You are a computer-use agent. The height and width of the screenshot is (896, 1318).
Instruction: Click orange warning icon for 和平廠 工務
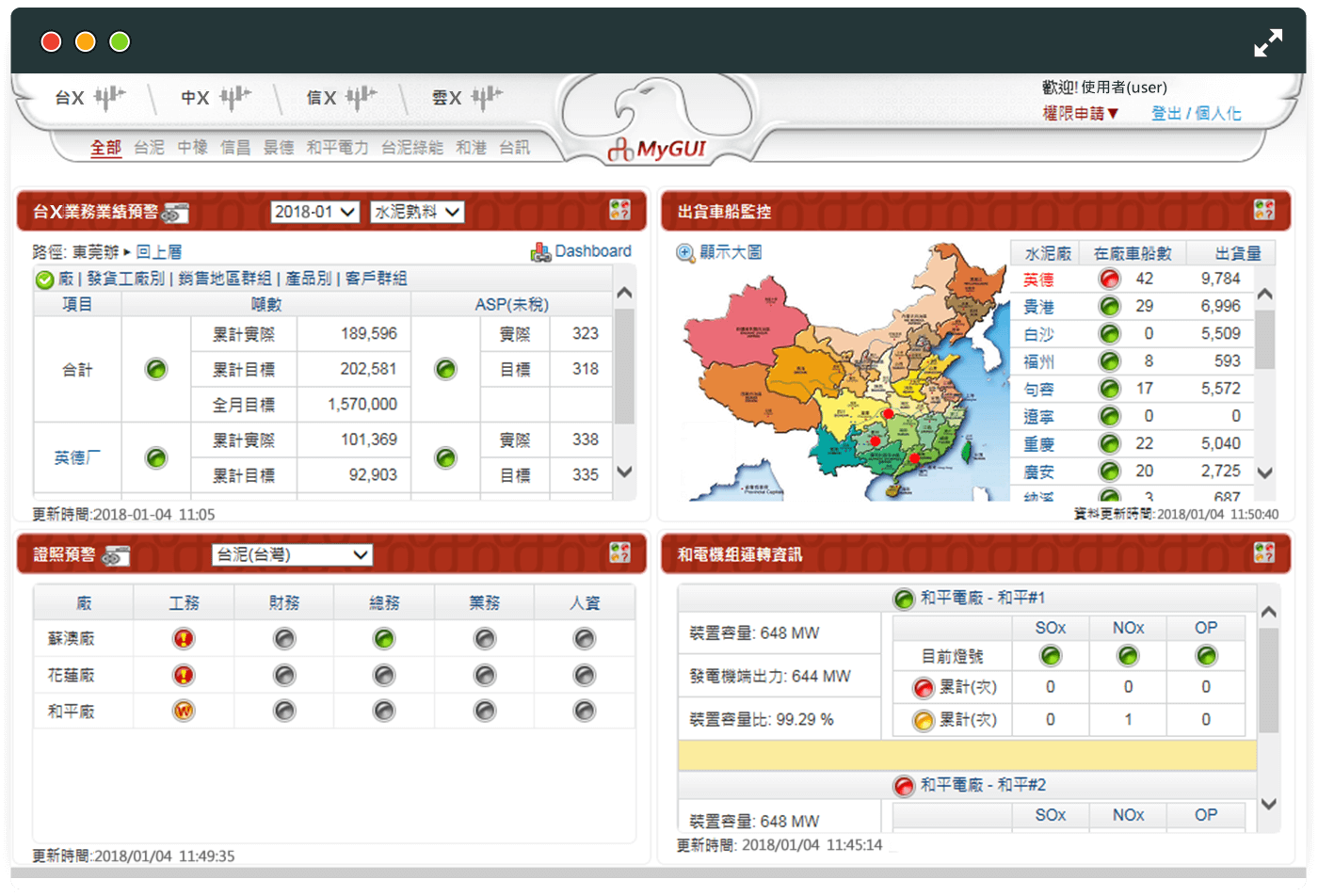(184, 711)
